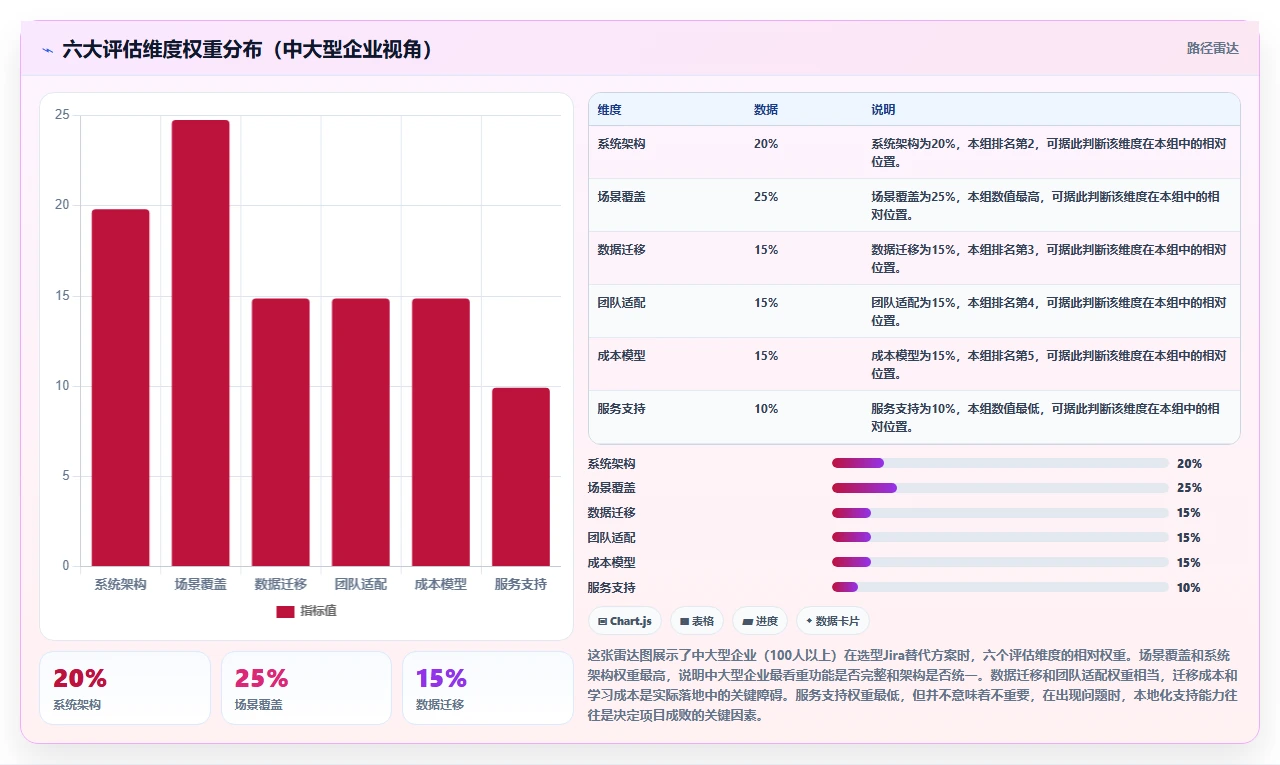1280x765 pixels.
Task: Click the 系统架构 bar in the chart
Action: (x=121, y=388)
